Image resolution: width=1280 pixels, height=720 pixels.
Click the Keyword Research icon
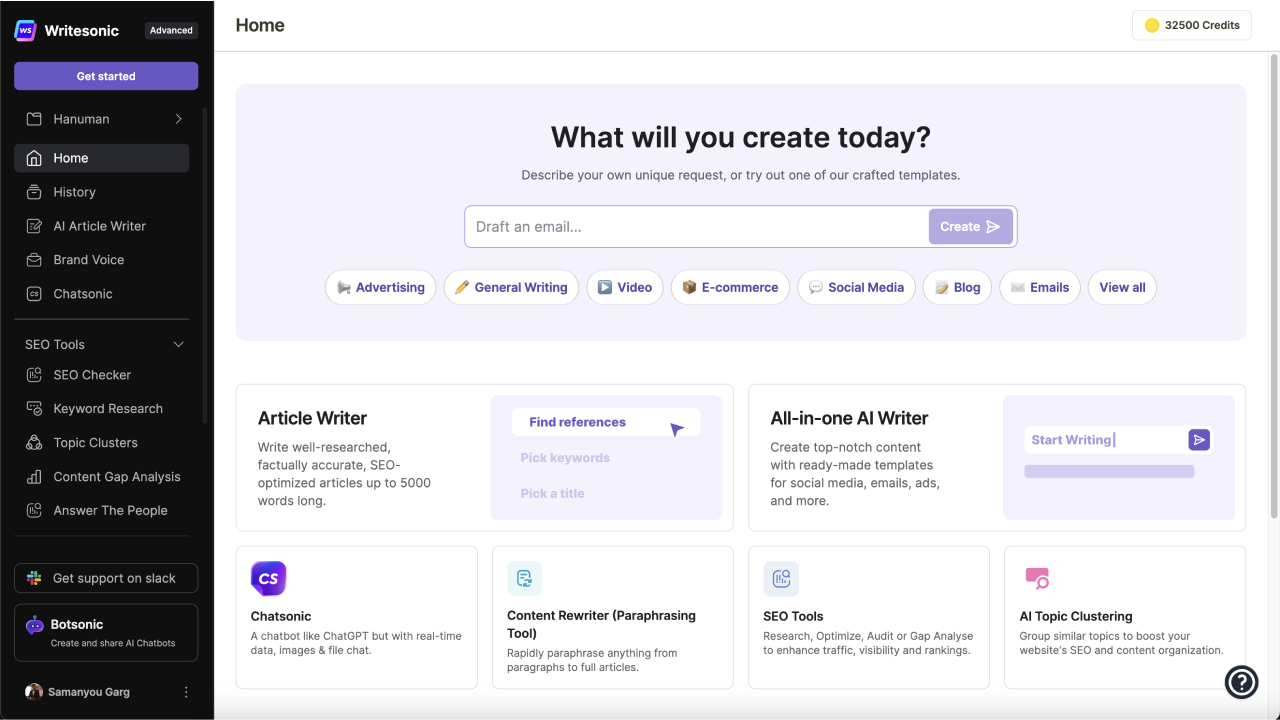pyautogui.click(x=34, y=409)
